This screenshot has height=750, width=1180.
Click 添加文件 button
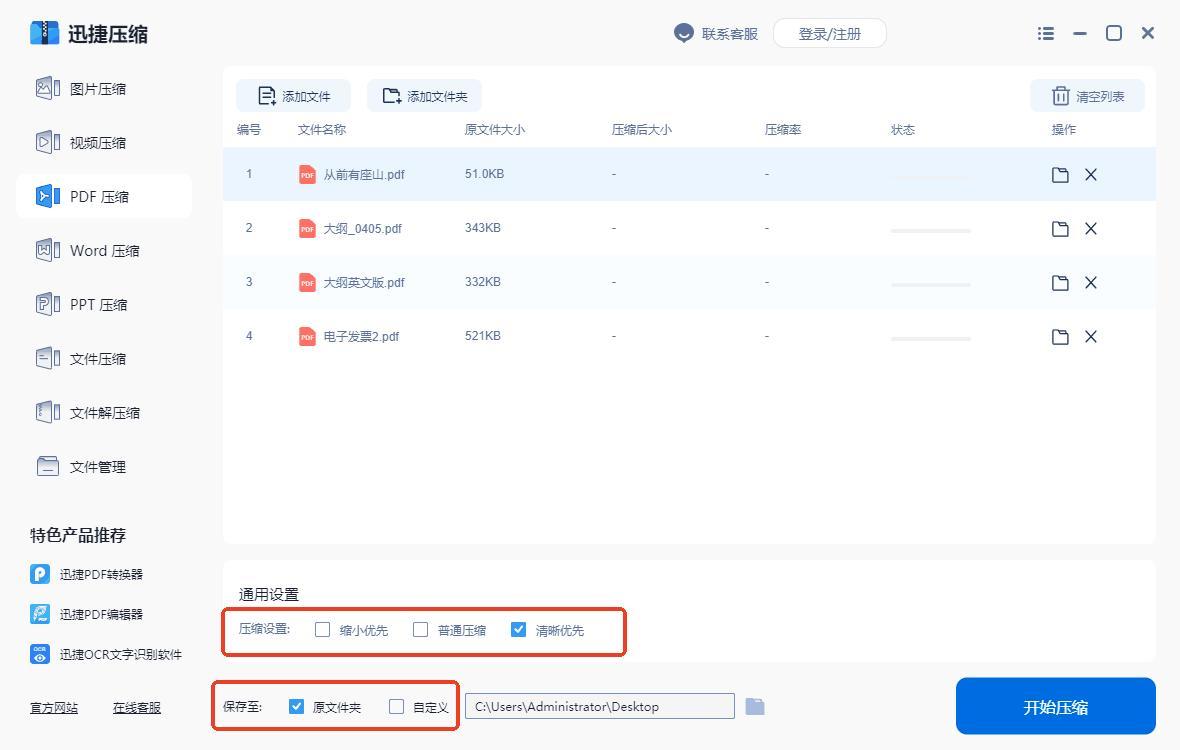[x=293, y=96]
